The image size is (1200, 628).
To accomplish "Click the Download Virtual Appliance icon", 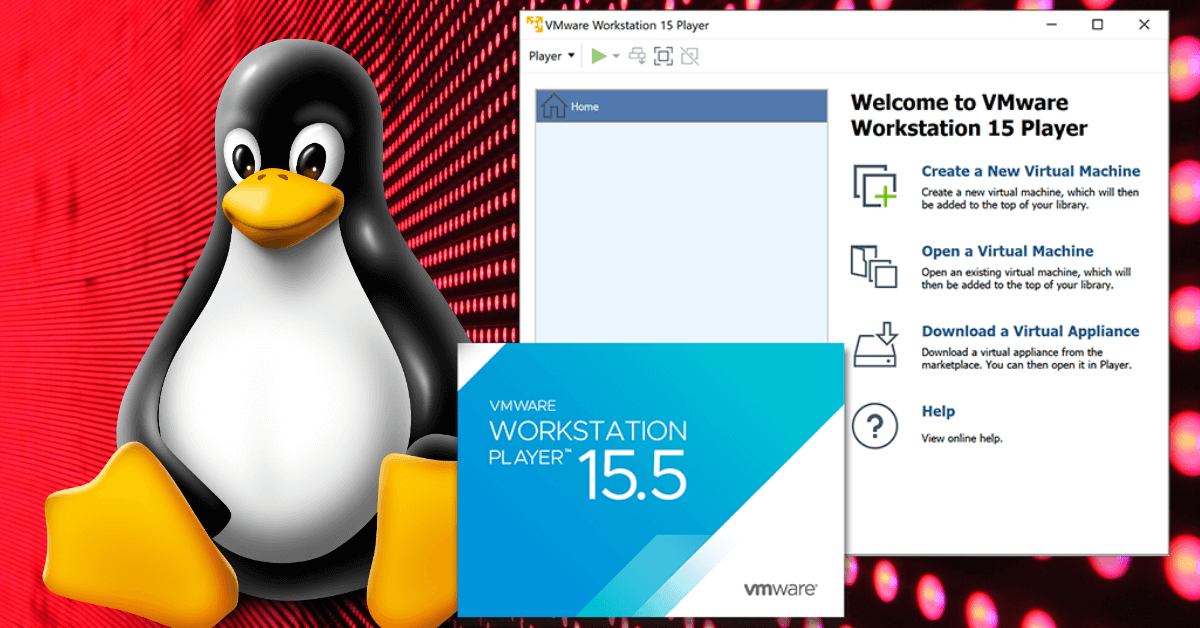I will coord(874,346).
